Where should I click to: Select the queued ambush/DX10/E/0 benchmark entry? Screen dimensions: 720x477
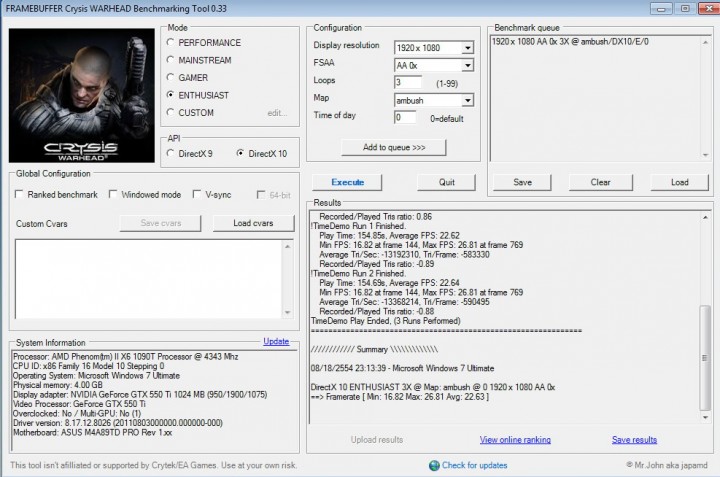pos(570,42)
